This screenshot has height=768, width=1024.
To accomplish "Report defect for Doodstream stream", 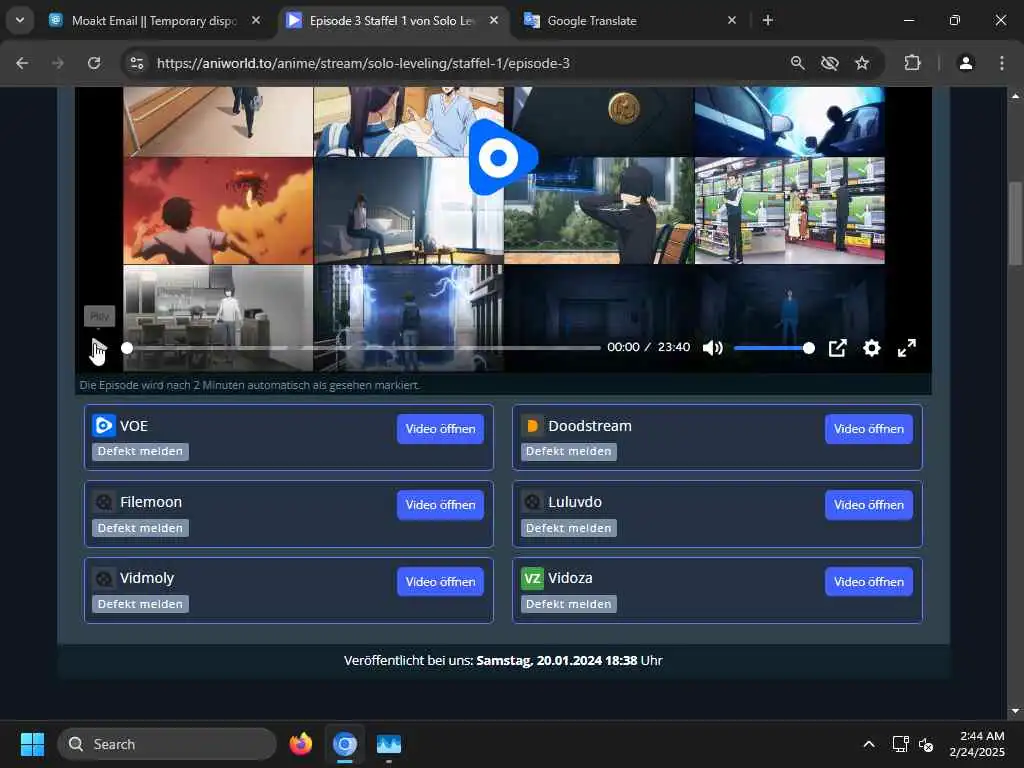I will pyautogui.click(x=569, y=451).
